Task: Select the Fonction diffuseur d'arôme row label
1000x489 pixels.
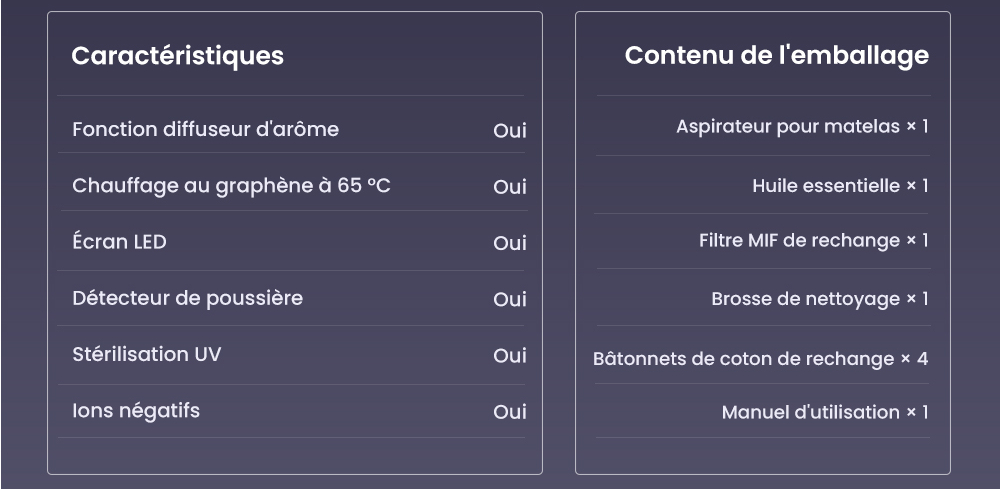Action: [x=205, y=129]
